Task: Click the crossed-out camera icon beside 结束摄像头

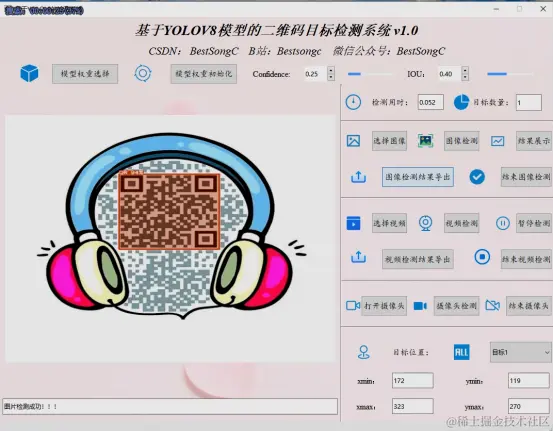Action: click(493, 305)
